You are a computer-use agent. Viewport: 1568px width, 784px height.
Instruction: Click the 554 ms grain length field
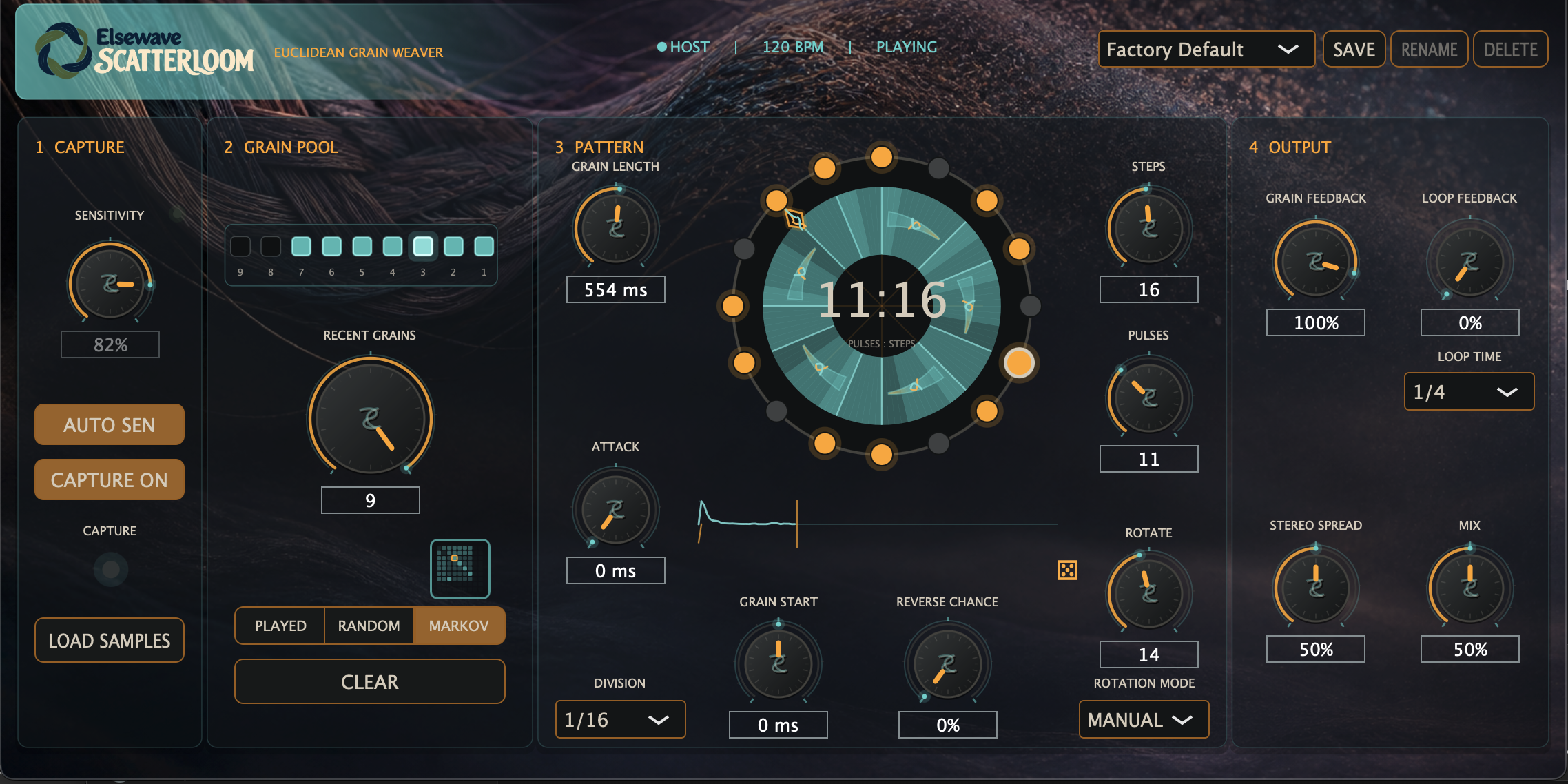click(x=616, y=289)
